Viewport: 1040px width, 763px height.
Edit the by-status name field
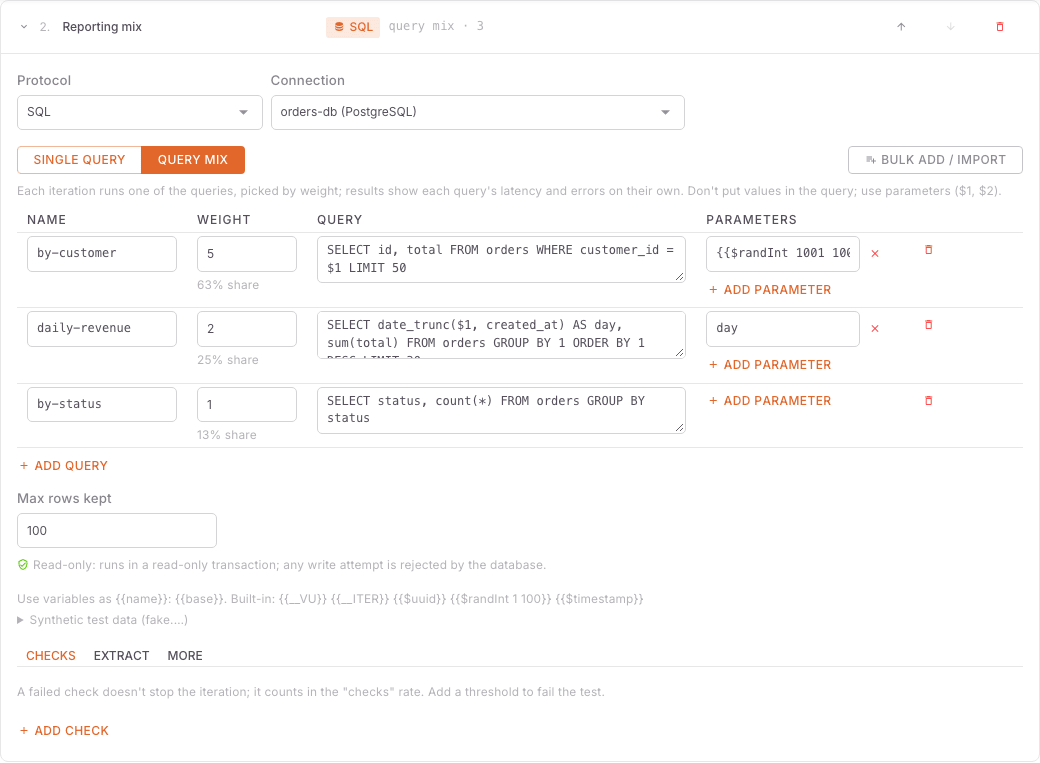[x=102, y=404]
